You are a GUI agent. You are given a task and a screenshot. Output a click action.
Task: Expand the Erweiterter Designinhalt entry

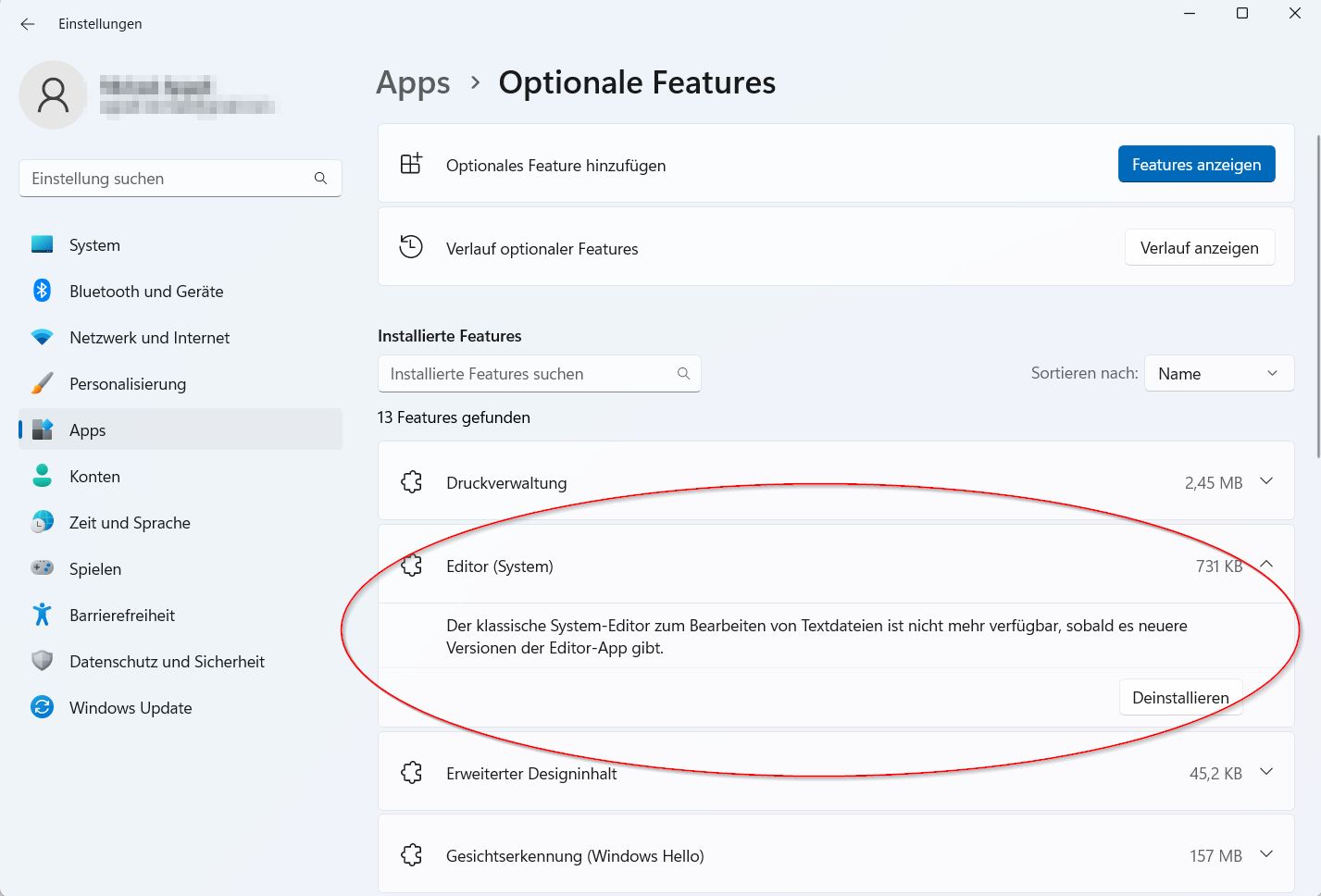coord(1266,772)
